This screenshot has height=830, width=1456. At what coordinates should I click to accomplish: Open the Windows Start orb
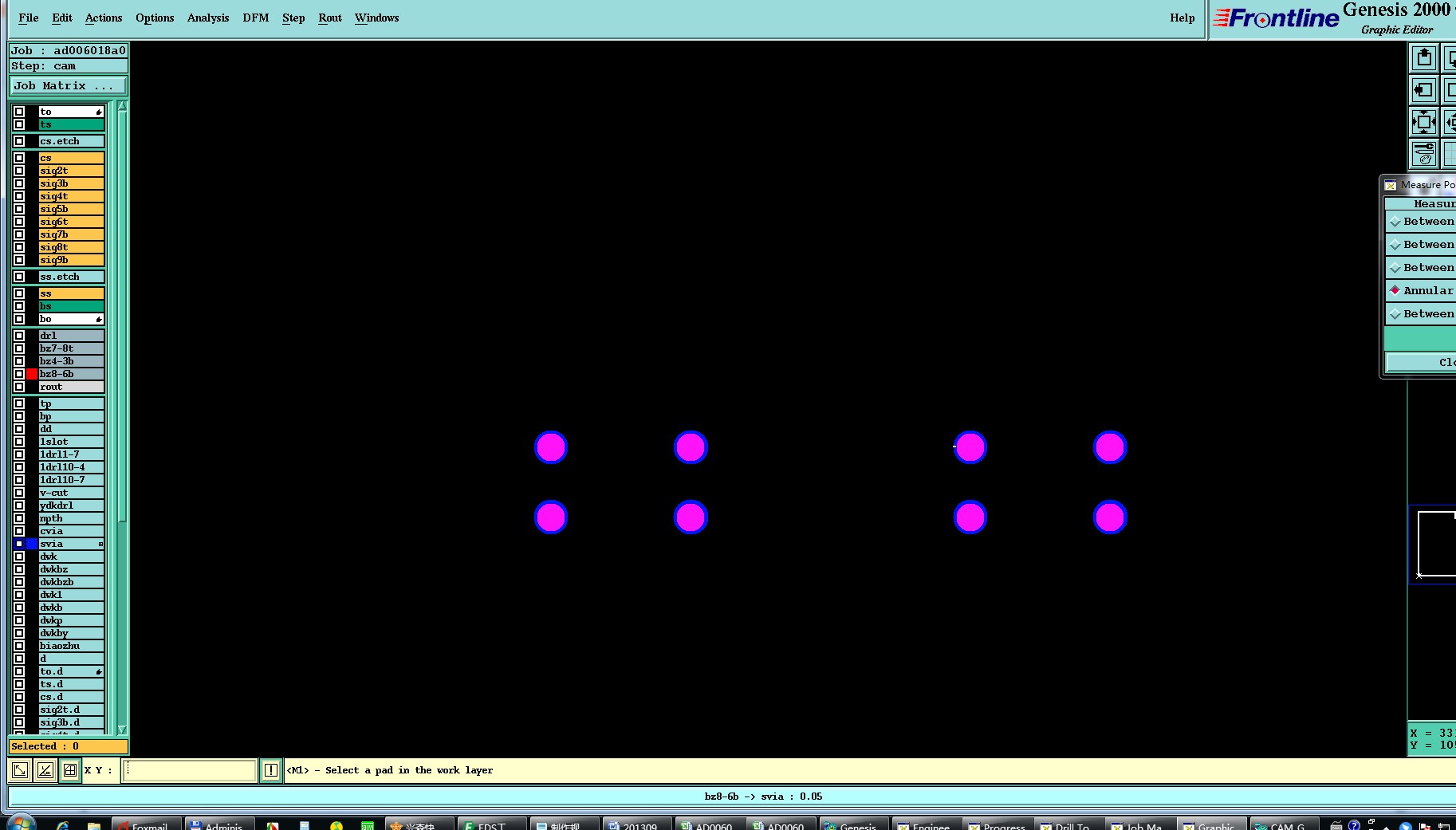tap(21, 824)
